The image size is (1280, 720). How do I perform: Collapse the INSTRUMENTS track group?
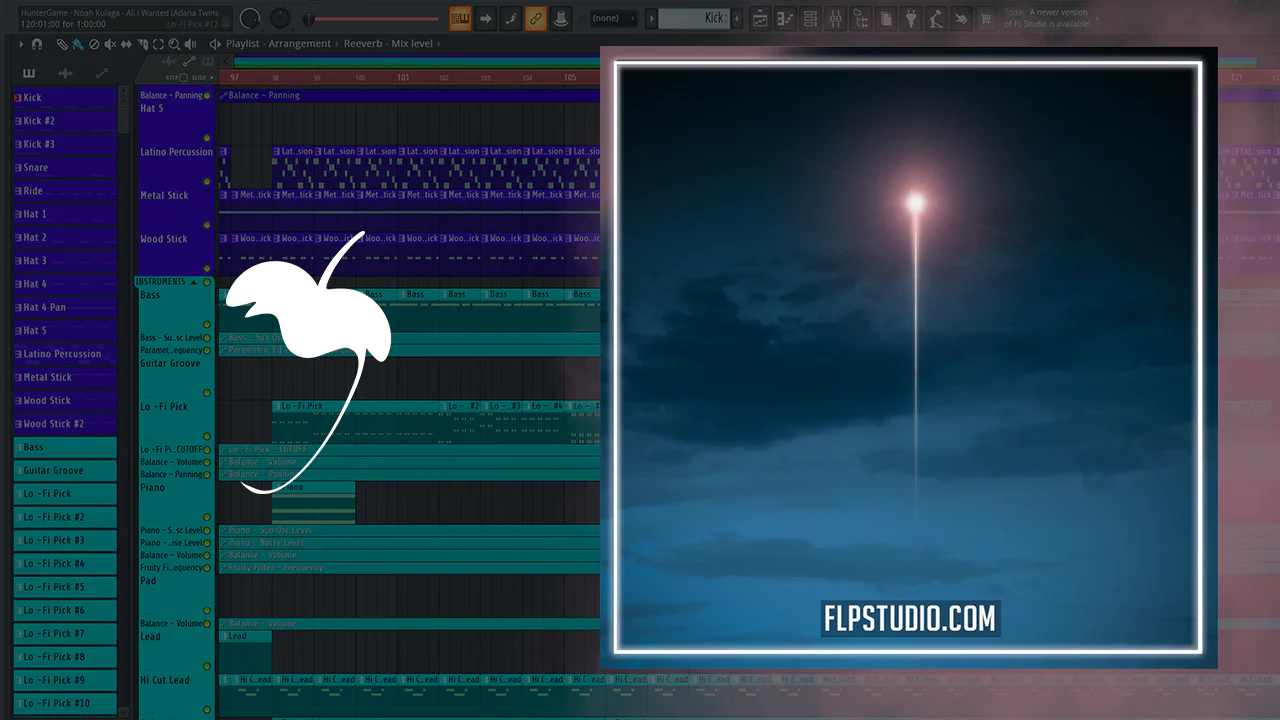pos(195,282)
